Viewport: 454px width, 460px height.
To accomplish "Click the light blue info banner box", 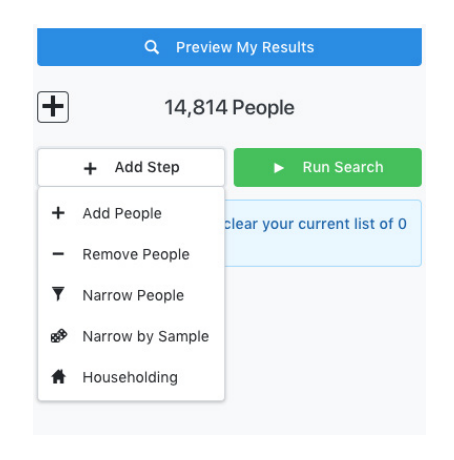I will 323,233.
